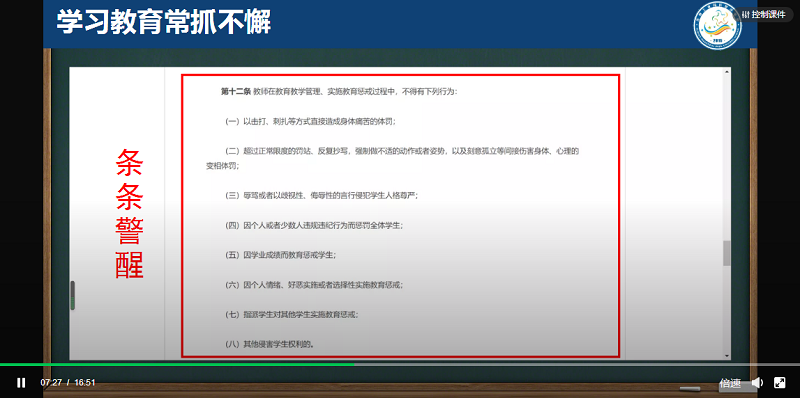Click item (五) 因学业成绩而教育惩戒学生
Viewport: 800px width, 398px height.
281,255
